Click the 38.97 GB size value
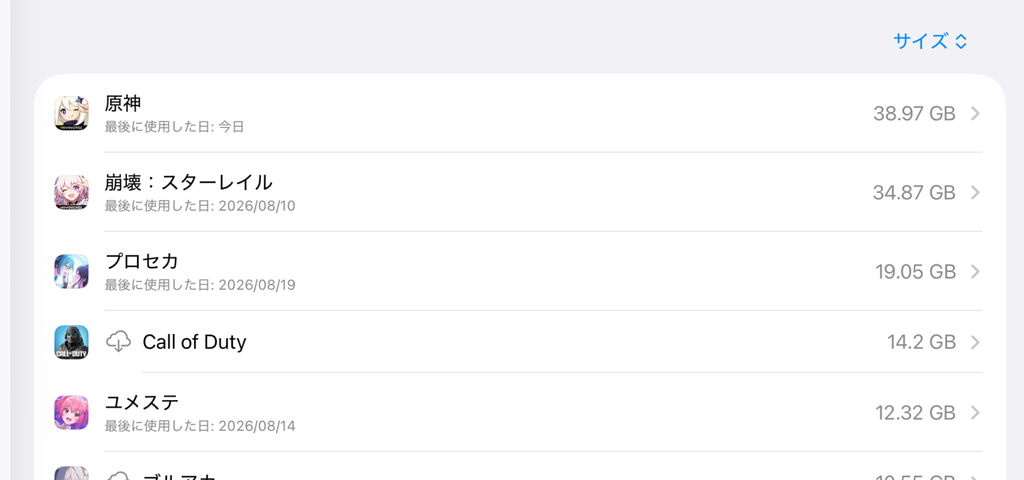1024x480 pixels. (x=914, y=114)
